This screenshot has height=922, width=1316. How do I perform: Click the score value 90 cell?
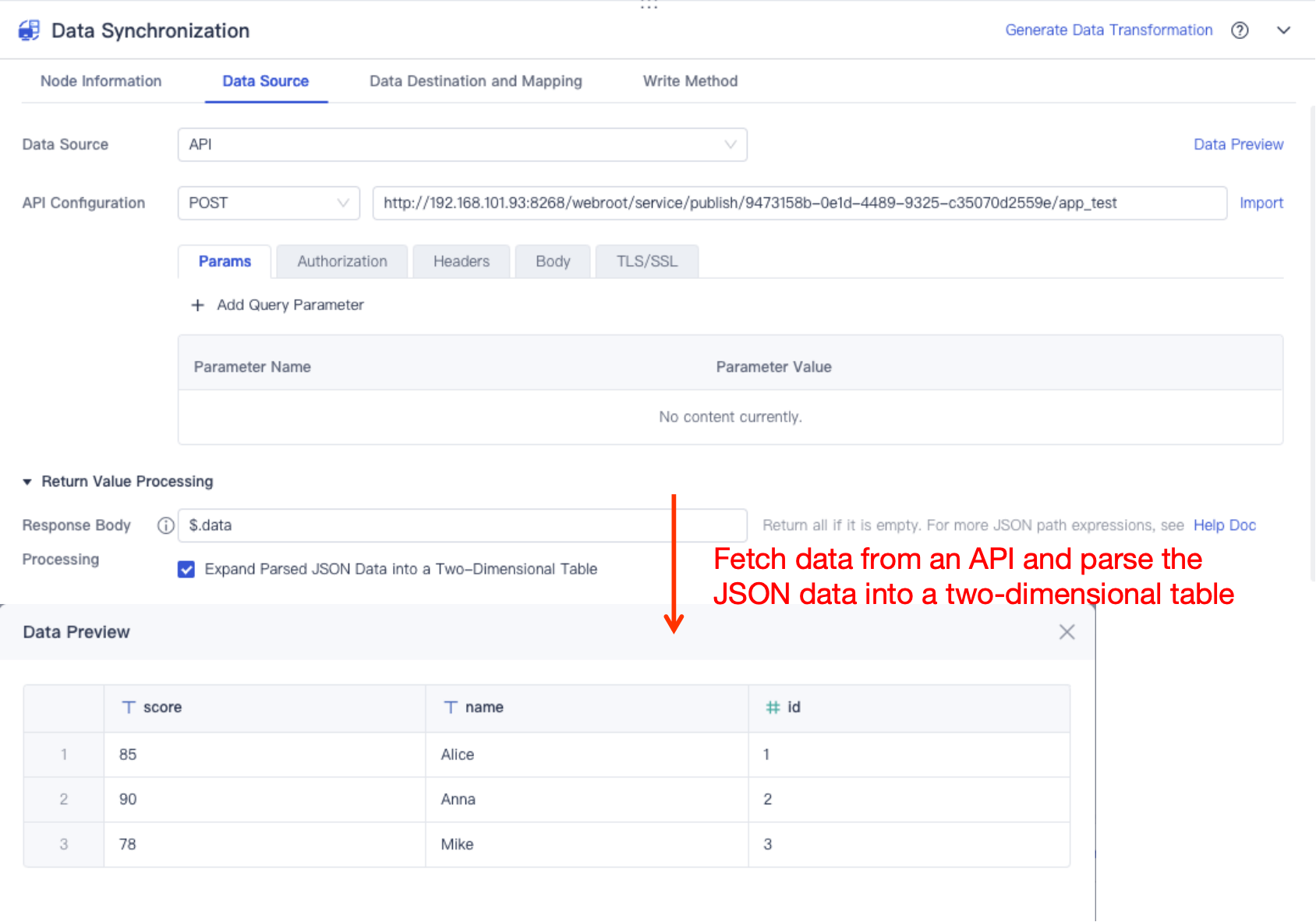point(265,800)
